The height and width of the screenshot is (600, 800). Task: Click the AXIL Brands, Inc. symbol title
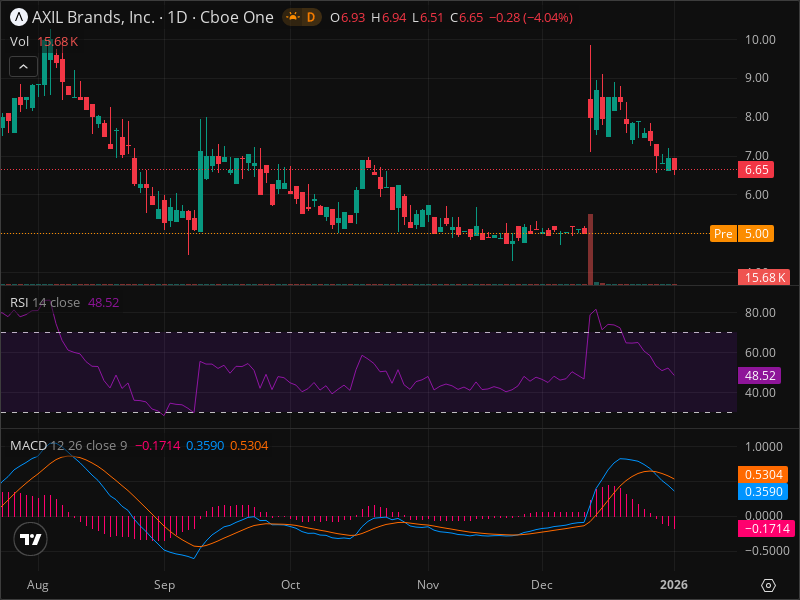[93, 17]
